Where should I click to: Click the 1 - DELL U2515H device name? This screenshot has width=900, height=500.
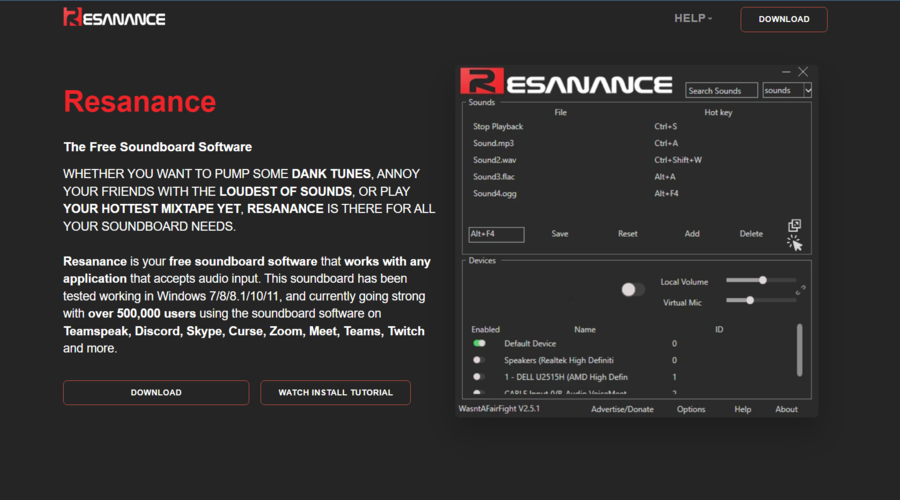[565, 377]
